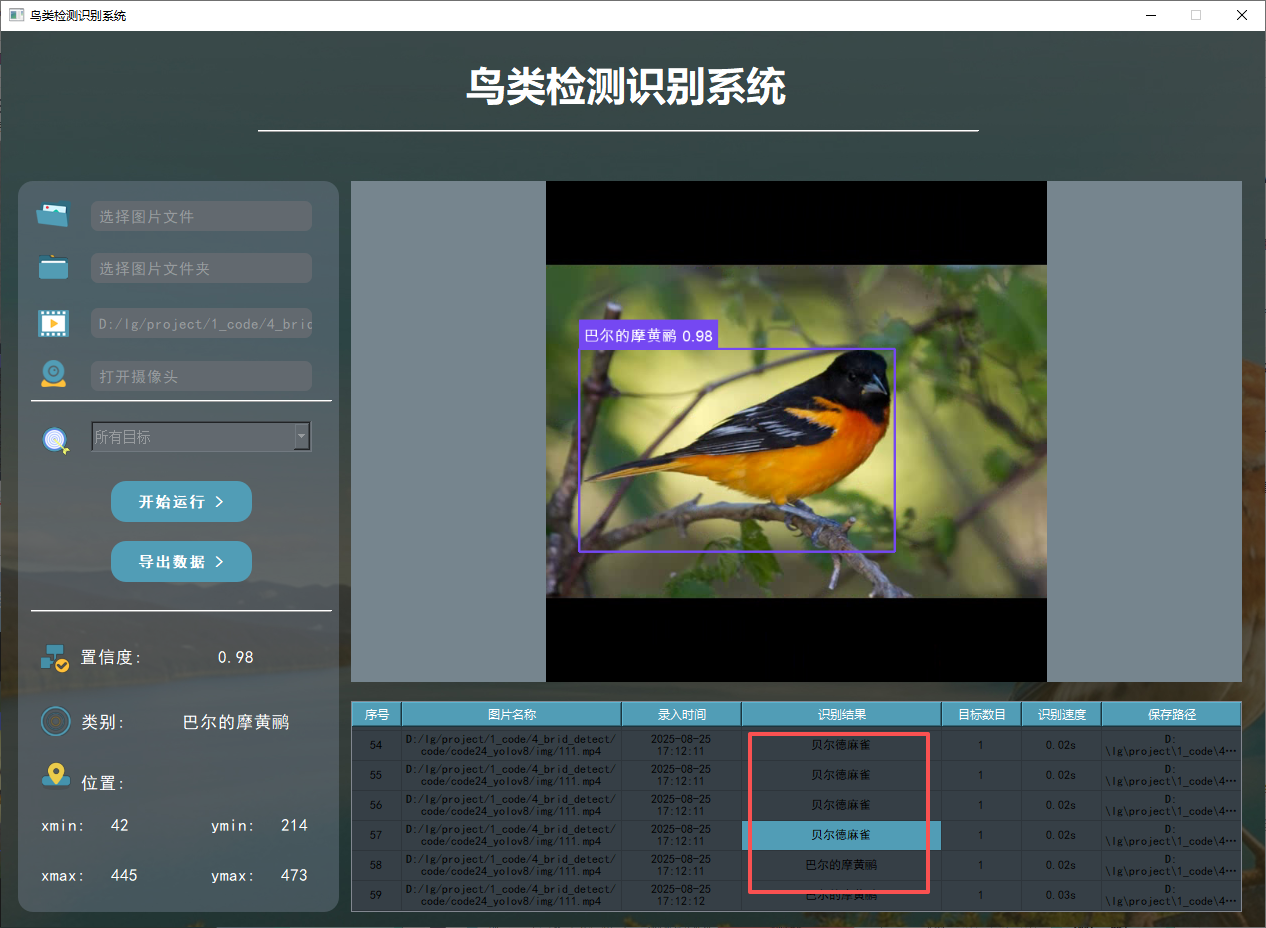Image resolution: width=1266 pixels, height=928 pixels.
Task: Click the confidence value 0.98
Action: 236,657
